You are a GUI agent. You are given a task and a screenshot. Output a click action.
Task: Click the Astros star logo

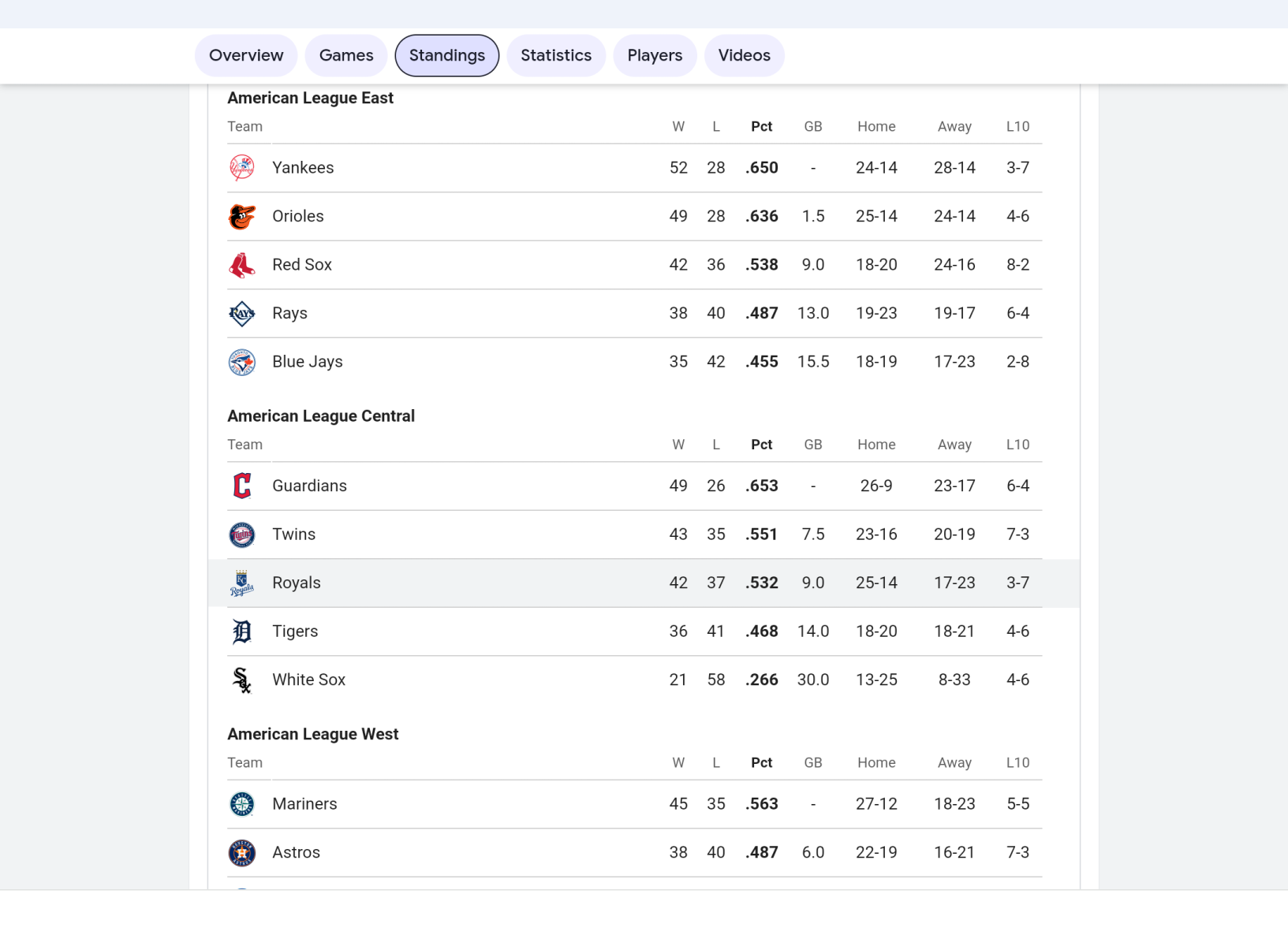242,853
